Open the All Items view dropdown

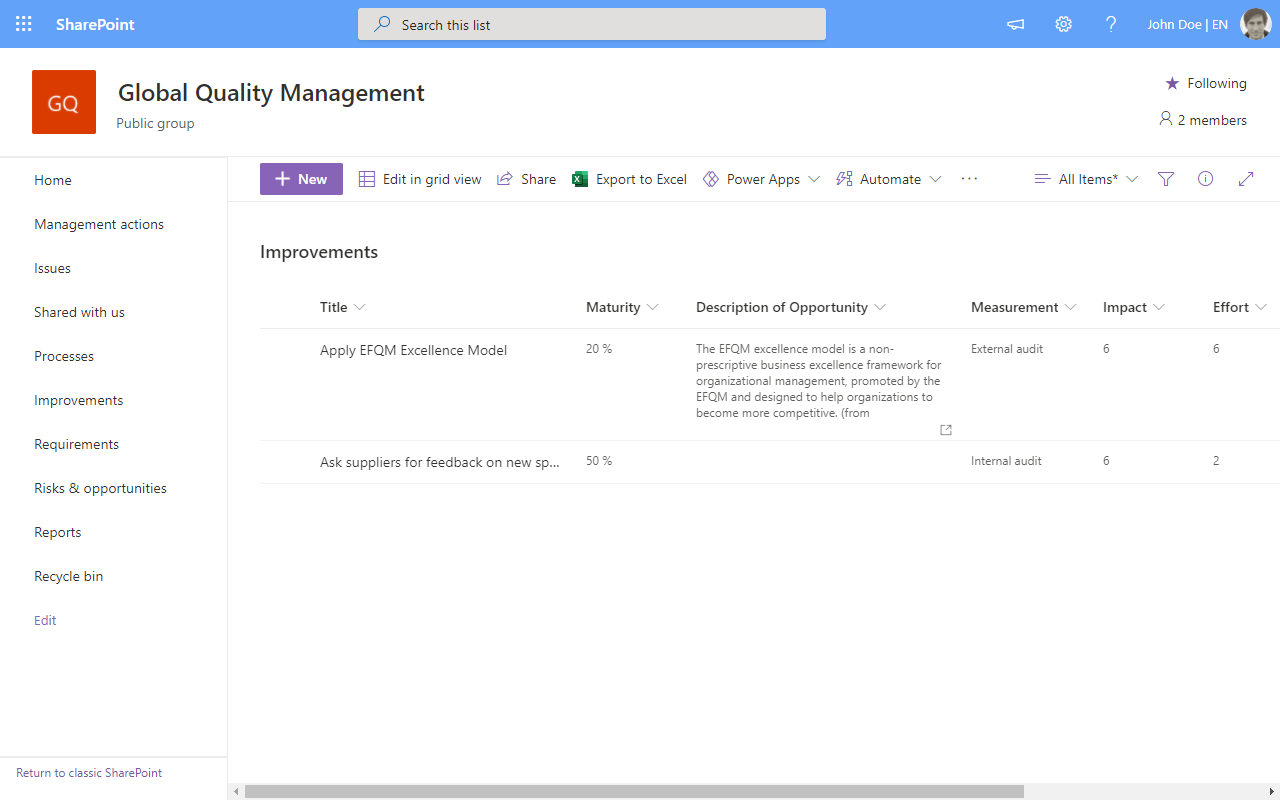pyautogui.click(x=1086, y=178)
